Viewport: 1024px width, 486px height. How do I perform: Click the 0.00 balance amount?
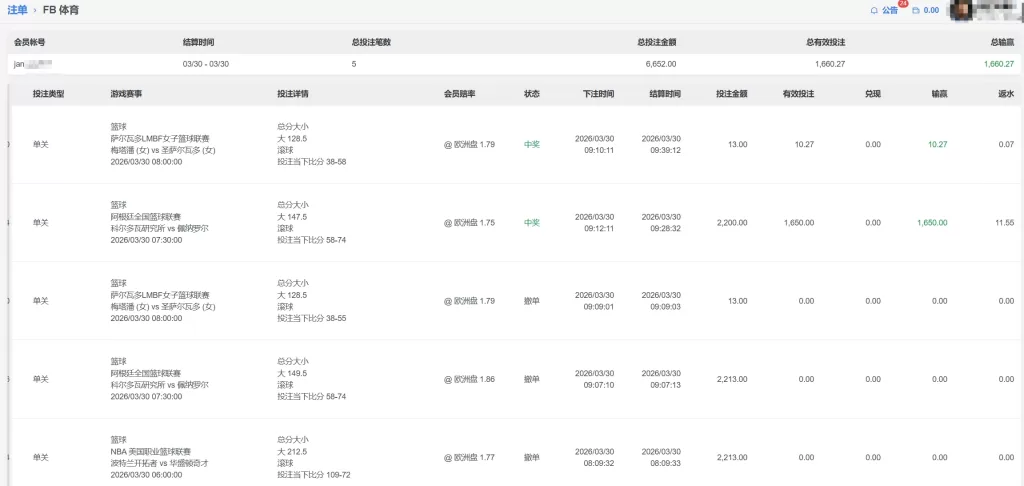pyautogui.click(x=930, y=10)
